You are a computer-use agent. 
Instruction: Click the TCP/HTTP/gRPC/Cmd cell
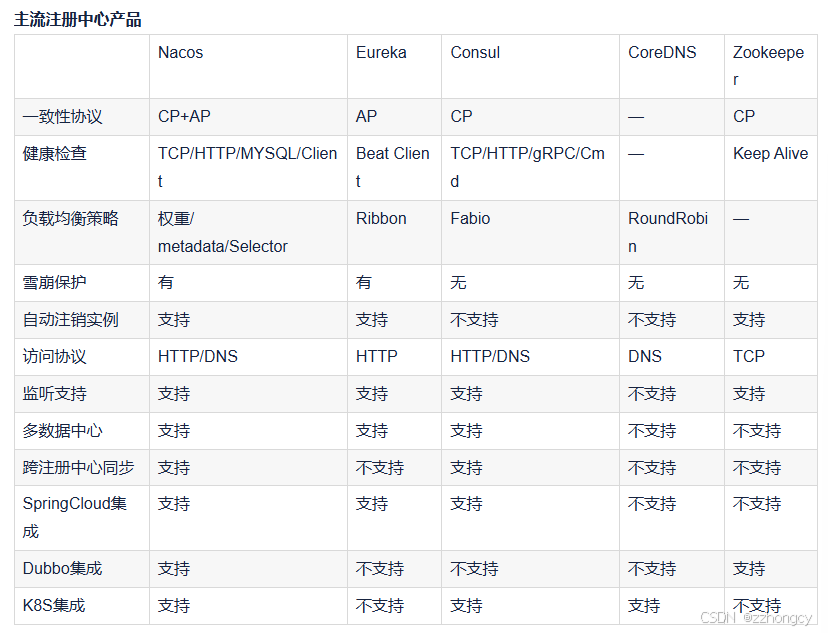pos(528,167)
